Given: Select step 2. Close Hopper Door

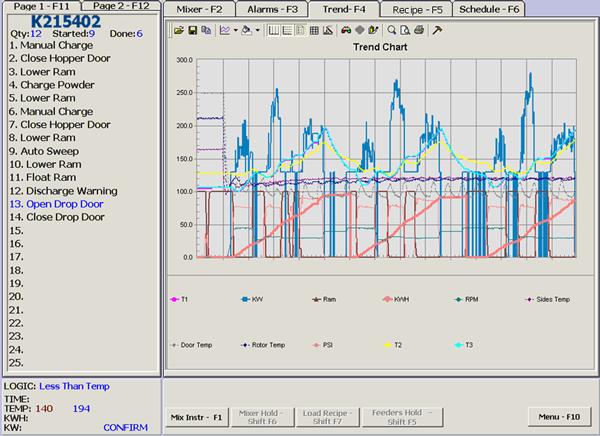Looking at the screenshot, I should 60,58.
